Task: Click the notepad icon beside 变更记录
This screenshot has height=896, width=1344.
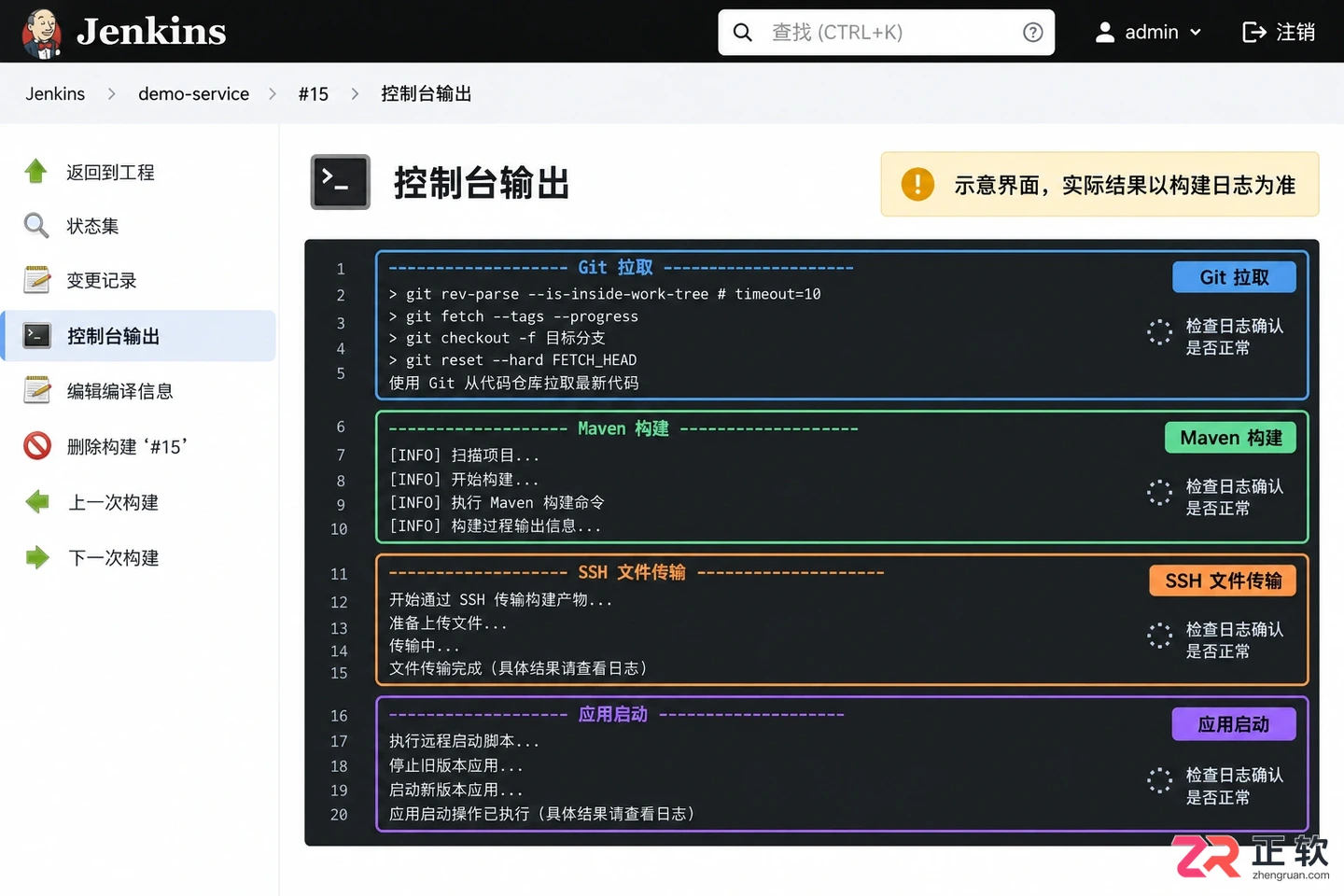Action: click(x=36, y=280)
